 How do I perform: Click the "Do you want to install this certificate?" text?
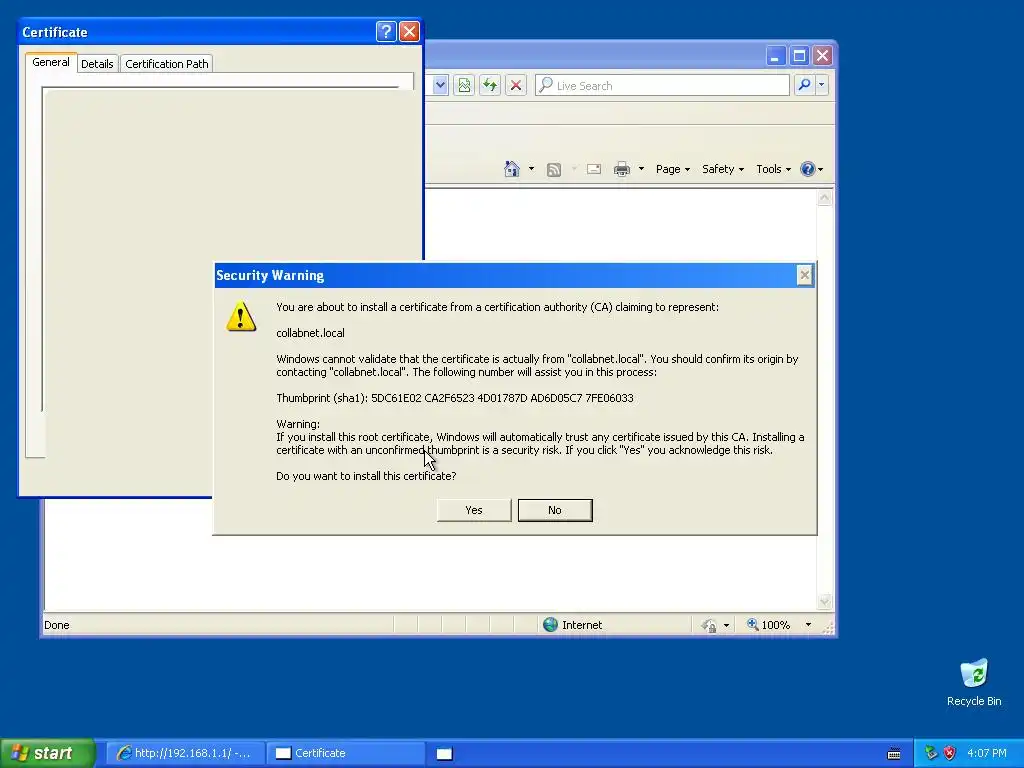(x=366, y=476)
